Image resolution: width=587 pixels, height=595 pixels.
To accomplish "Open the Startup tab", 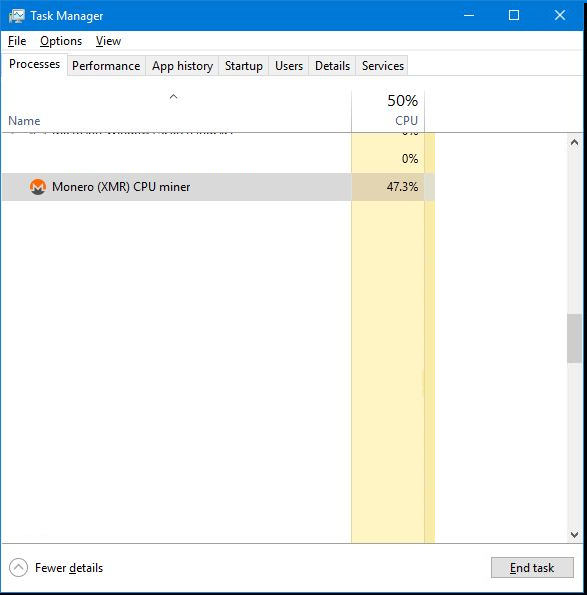I will [244, 66].
